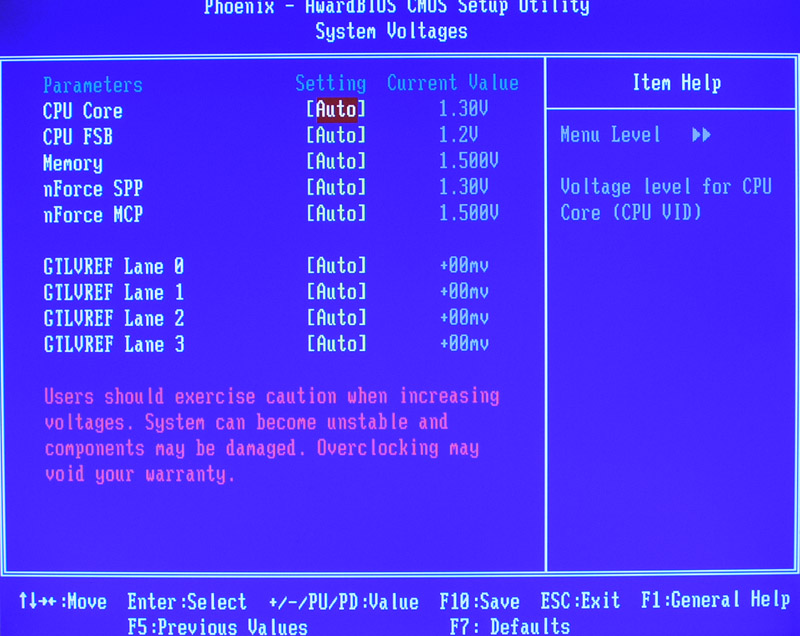Select the CPU Core [Auto] setting
The height and width of the screenshot is (636, 800).
pyautogui.click(x=336, y=109)
